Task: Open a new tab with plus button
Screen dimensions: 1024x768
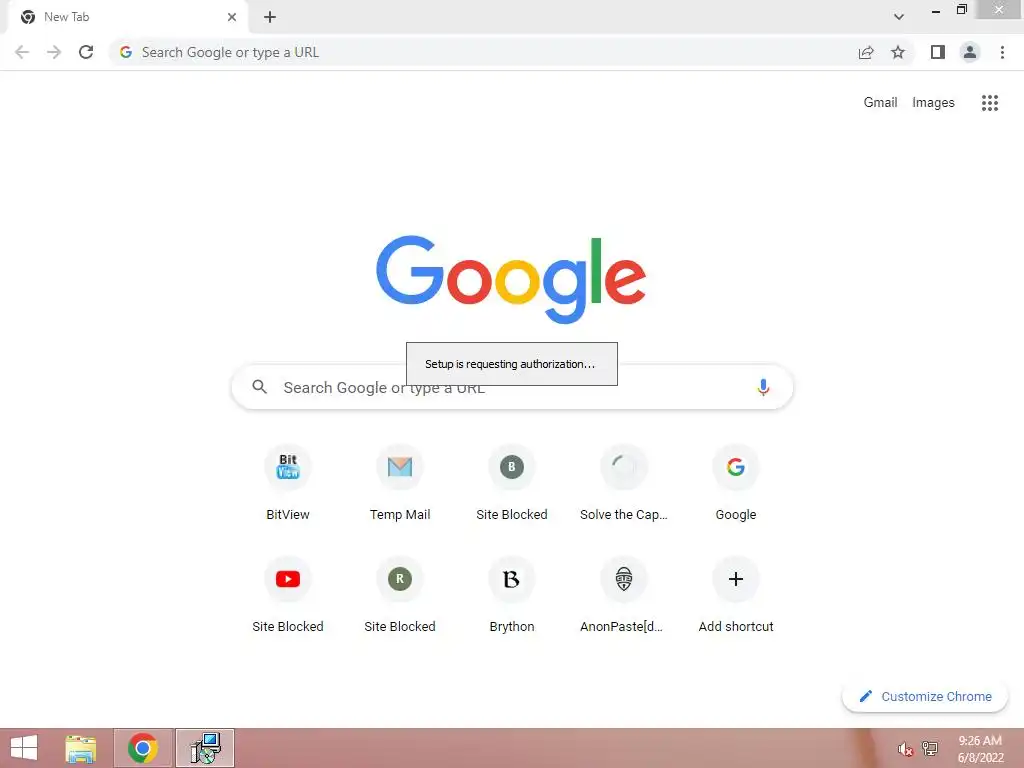Action: coord(270,17)
